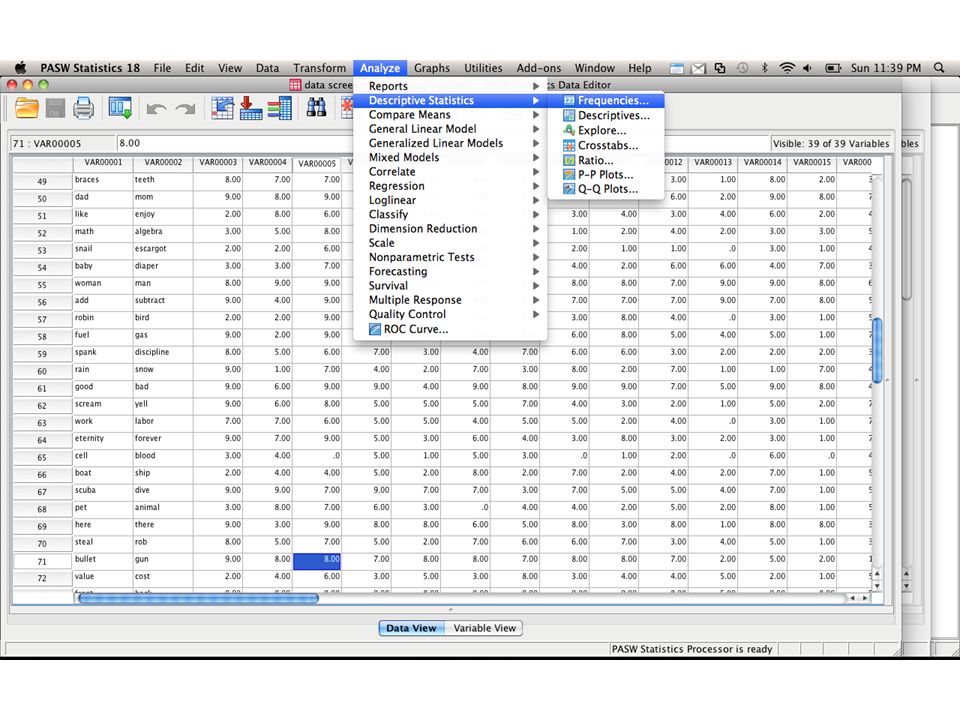Click the cell containing 'braces'
Viewport: 960px width, 720px height.
pyautogui.click(x=103, y=180)
